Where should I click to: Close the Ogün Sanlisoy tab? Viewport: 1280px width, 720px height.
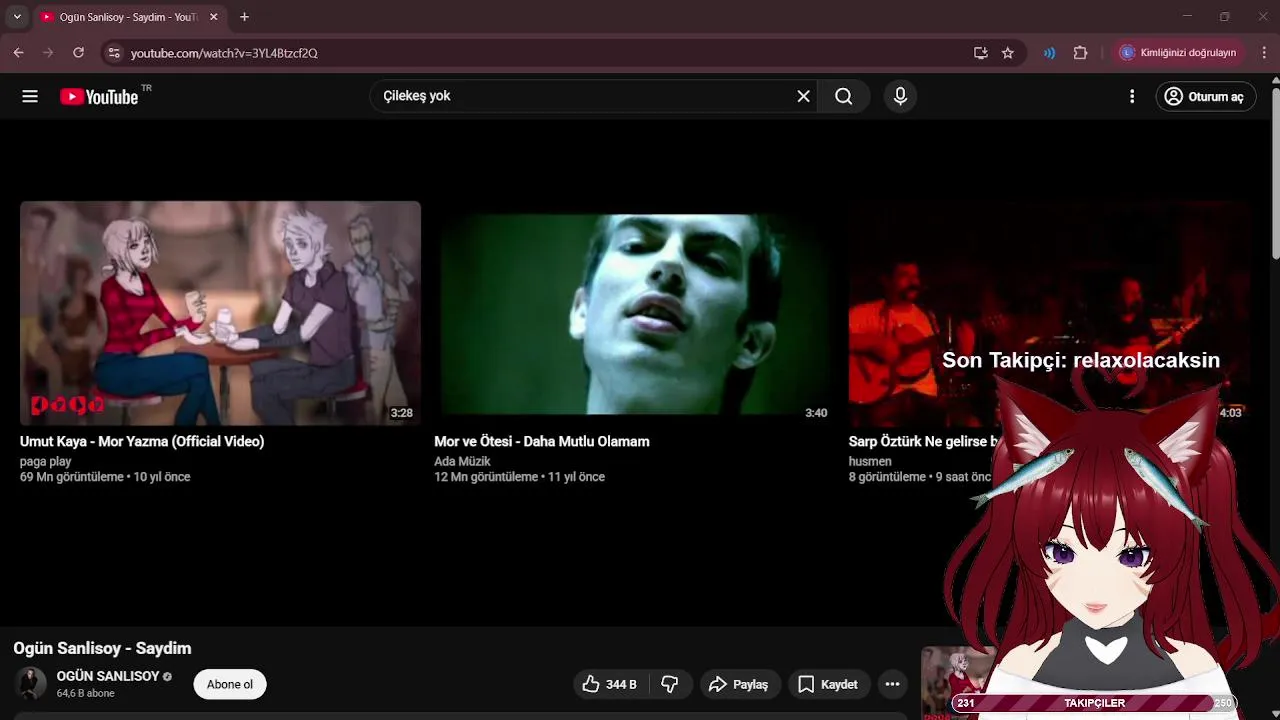213,17
